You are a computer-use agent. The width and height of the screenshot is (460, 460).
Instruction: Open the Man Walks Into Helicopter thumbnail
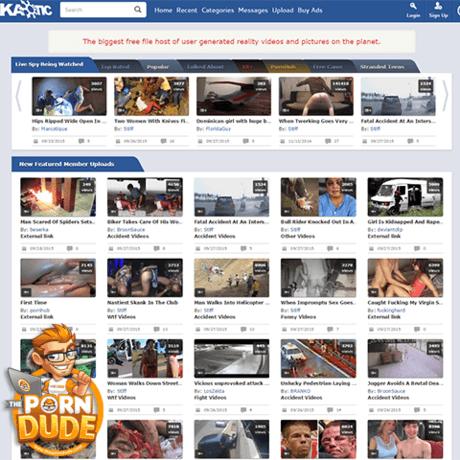coord(232,278)
